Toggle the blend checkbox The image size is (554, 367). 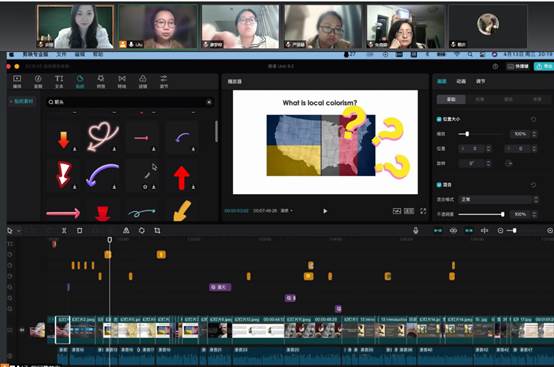tap(439, 185)
